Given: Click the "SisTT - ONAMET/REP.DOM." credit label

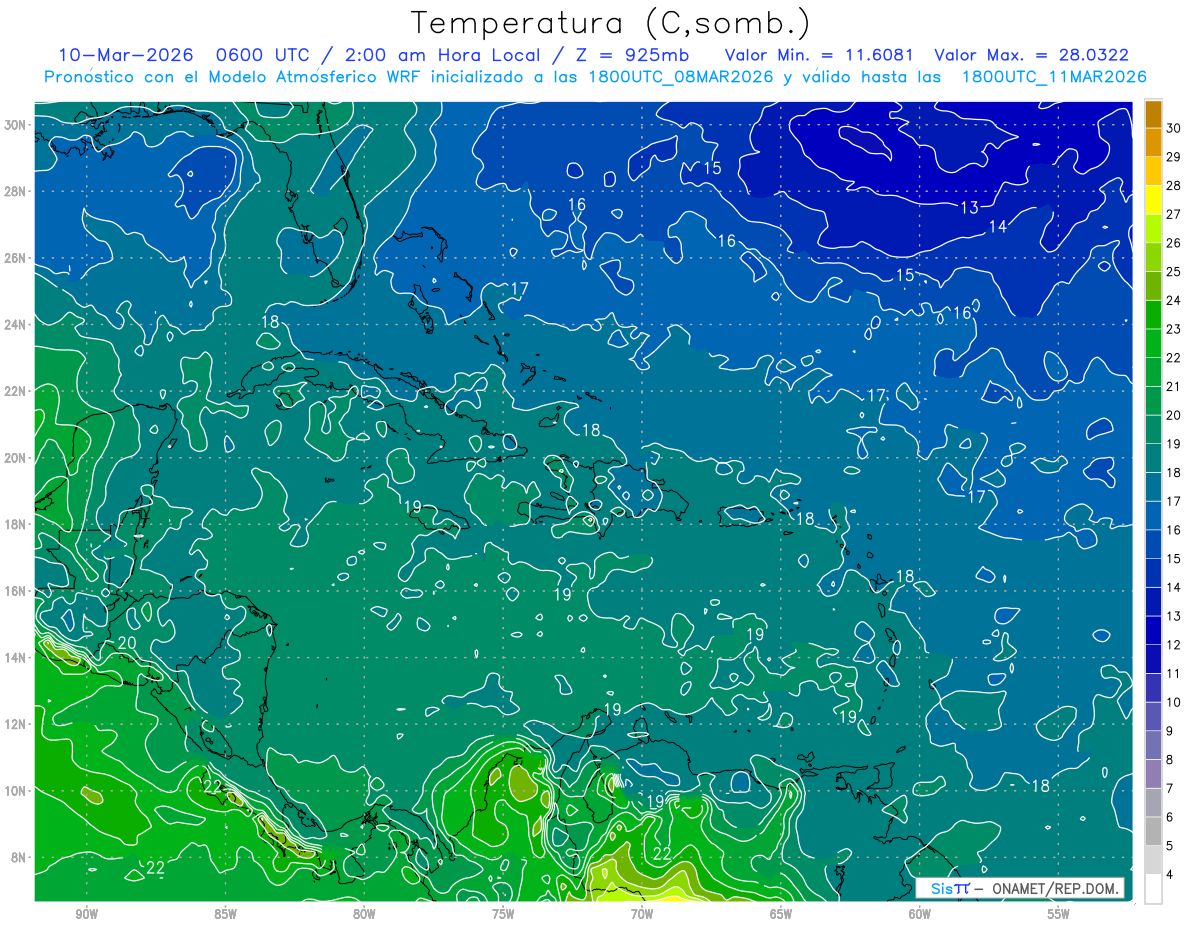Looking at the screenshot, I should pos(1020,888).
